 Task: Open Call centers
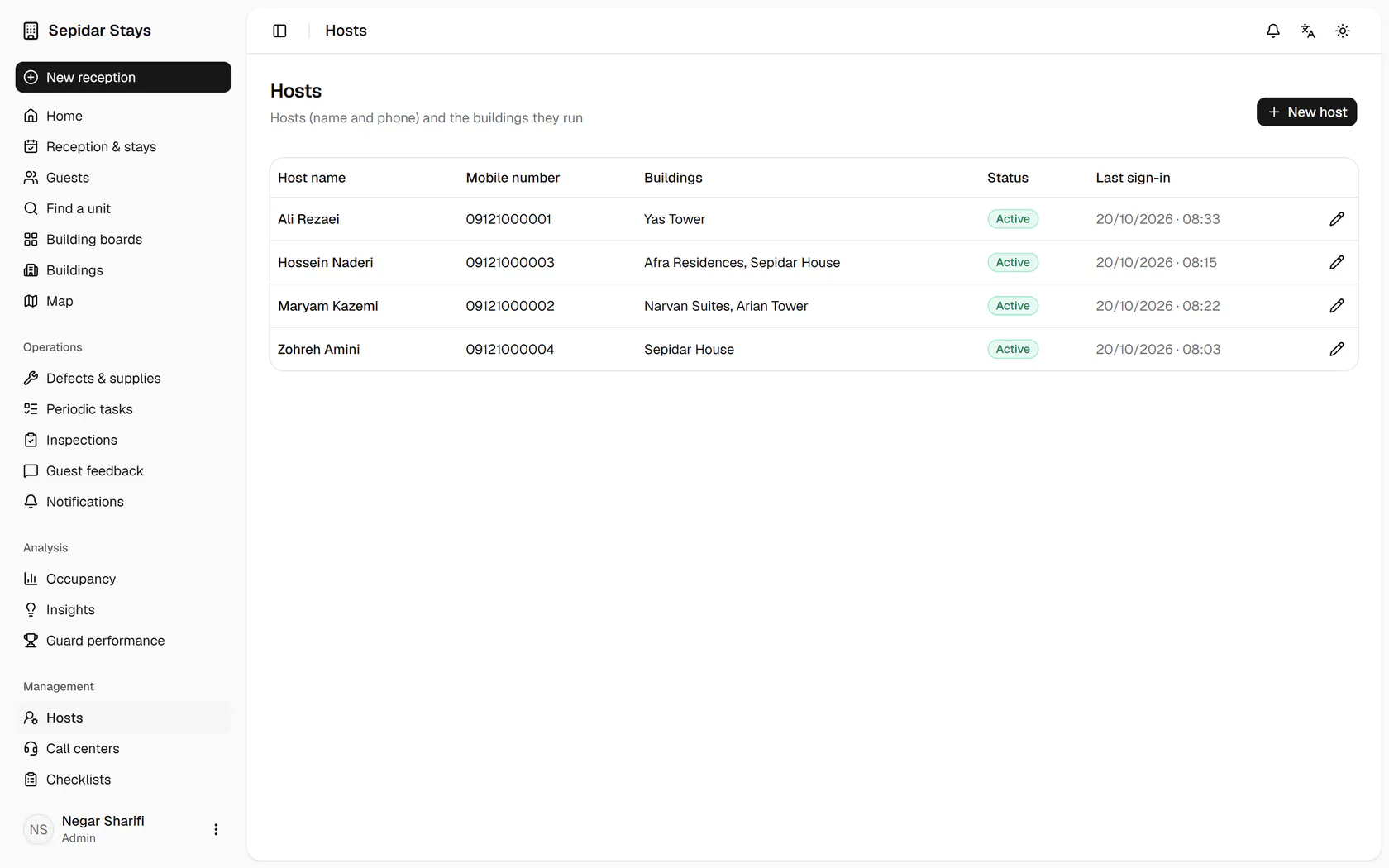tap(123, 748)
